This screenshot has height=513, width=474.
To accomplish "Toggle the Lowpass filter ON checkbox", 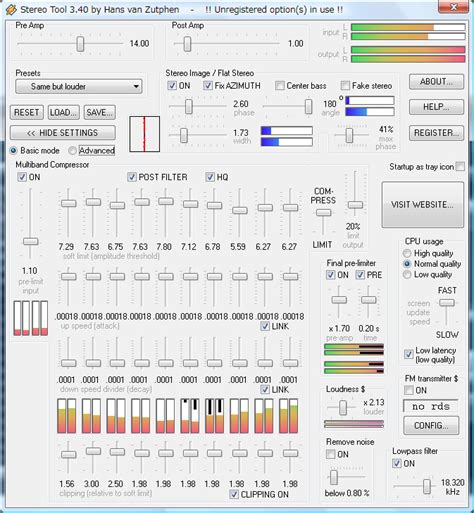I will pos(396,463).
